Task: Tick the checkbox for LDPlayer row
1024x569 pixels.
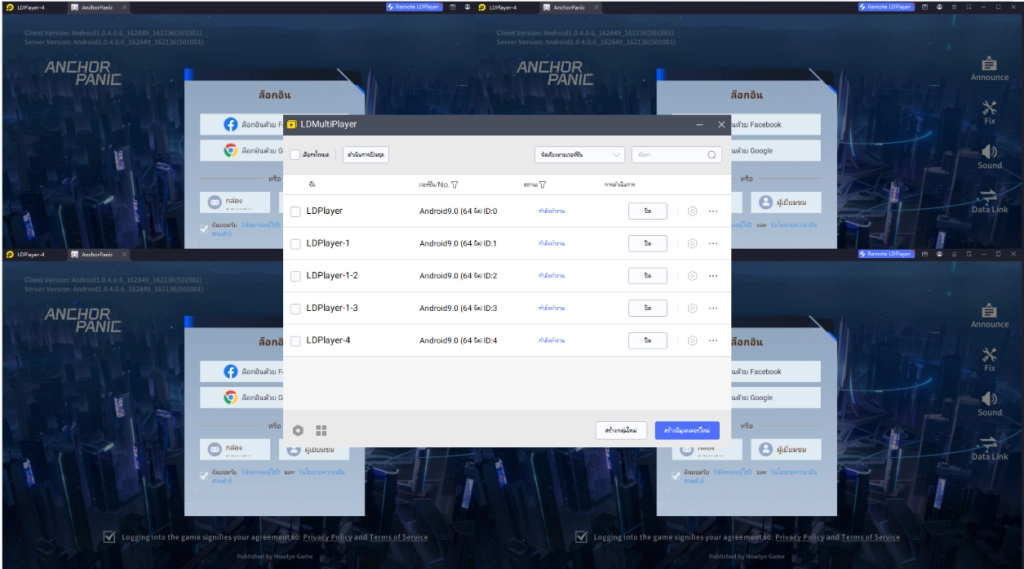Action: pos(295,212)
